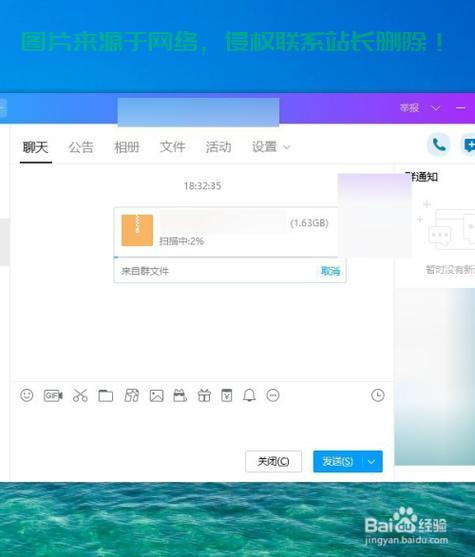Activate the scissors screenshot tool

click(x=80, y=395)
